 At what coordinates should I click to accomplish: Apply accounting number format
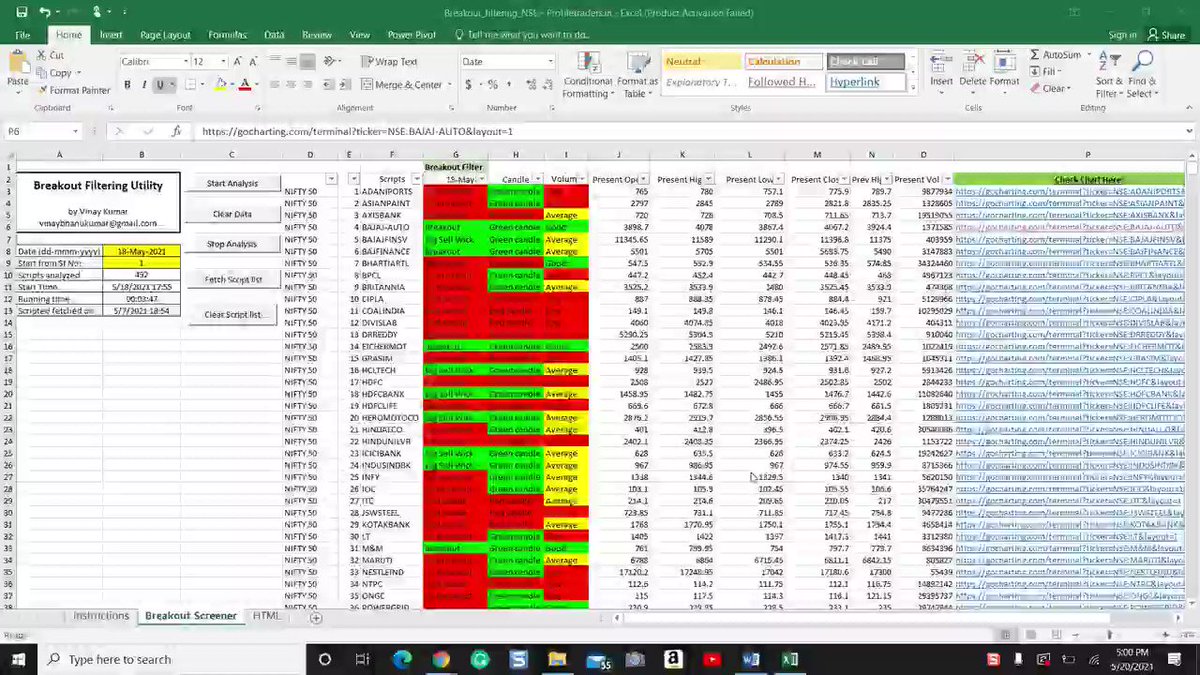[x=468, y=85]
